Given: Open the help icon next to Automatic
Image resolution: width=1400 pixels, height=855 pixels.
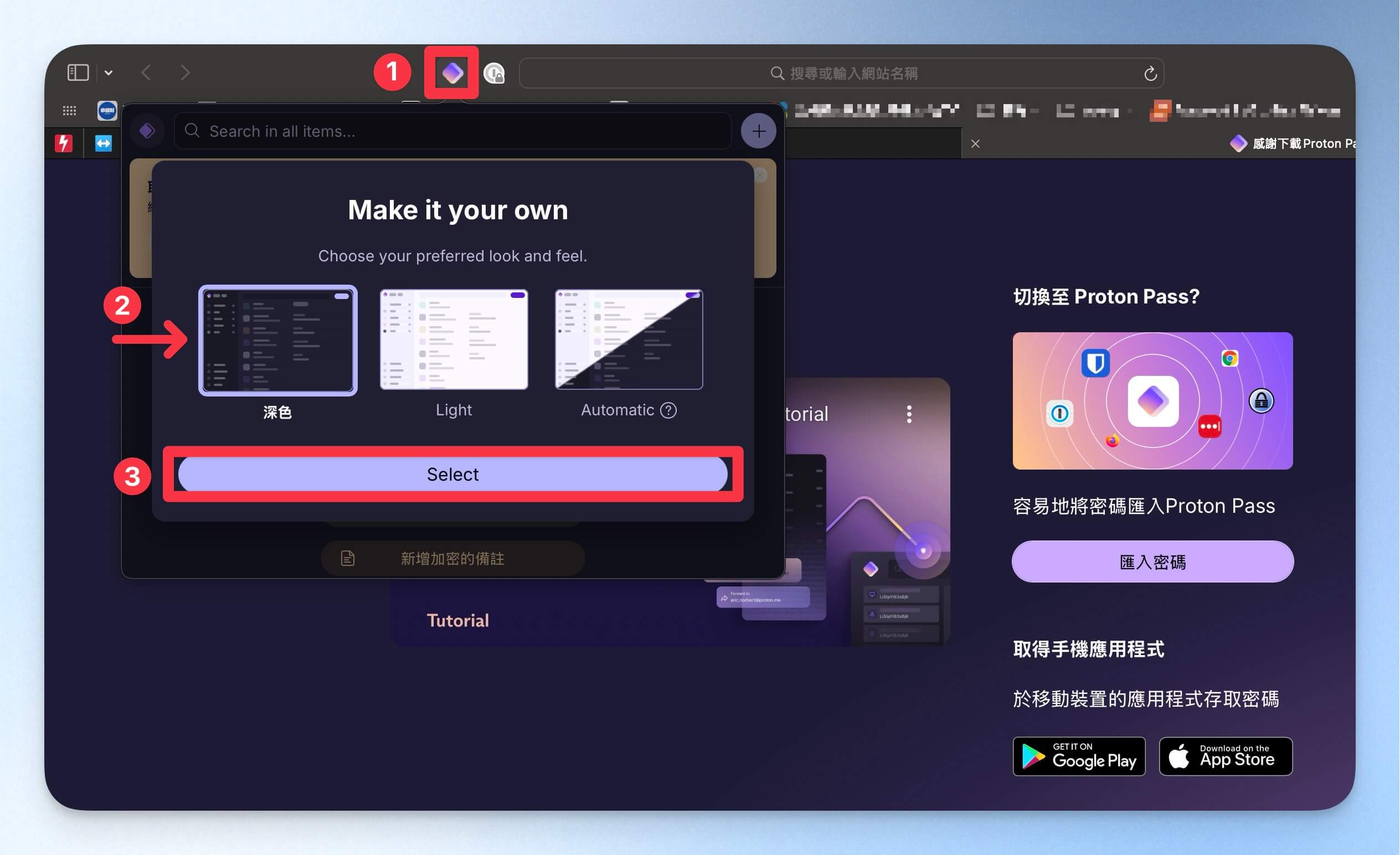Looking at the screenshot, I should (x=669, y=410).
